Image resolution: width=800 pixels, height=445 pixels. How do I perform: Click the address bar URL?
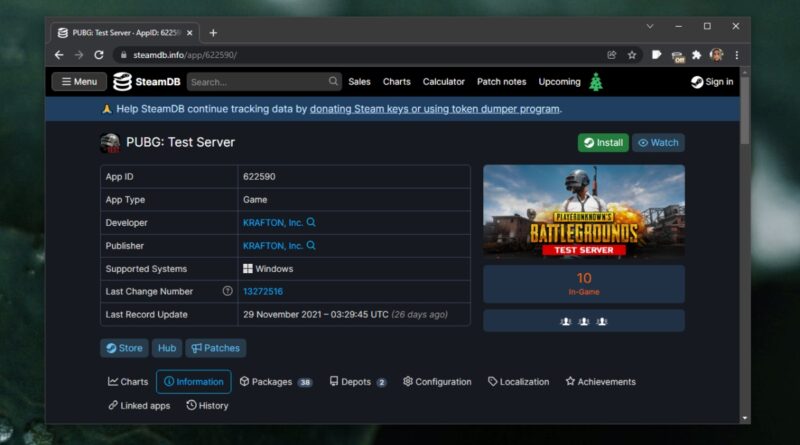(x=185, y=55)
